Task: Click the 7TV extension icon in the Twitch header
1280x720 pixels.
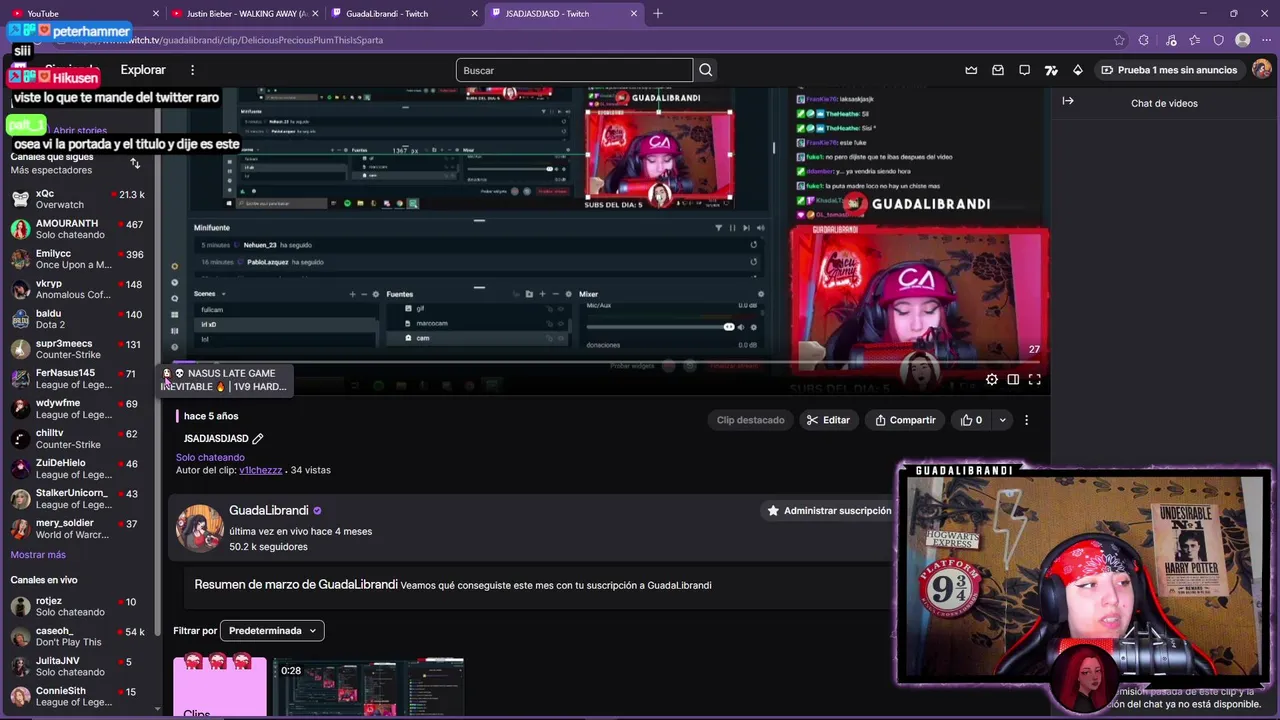Action: (1051, 70)
